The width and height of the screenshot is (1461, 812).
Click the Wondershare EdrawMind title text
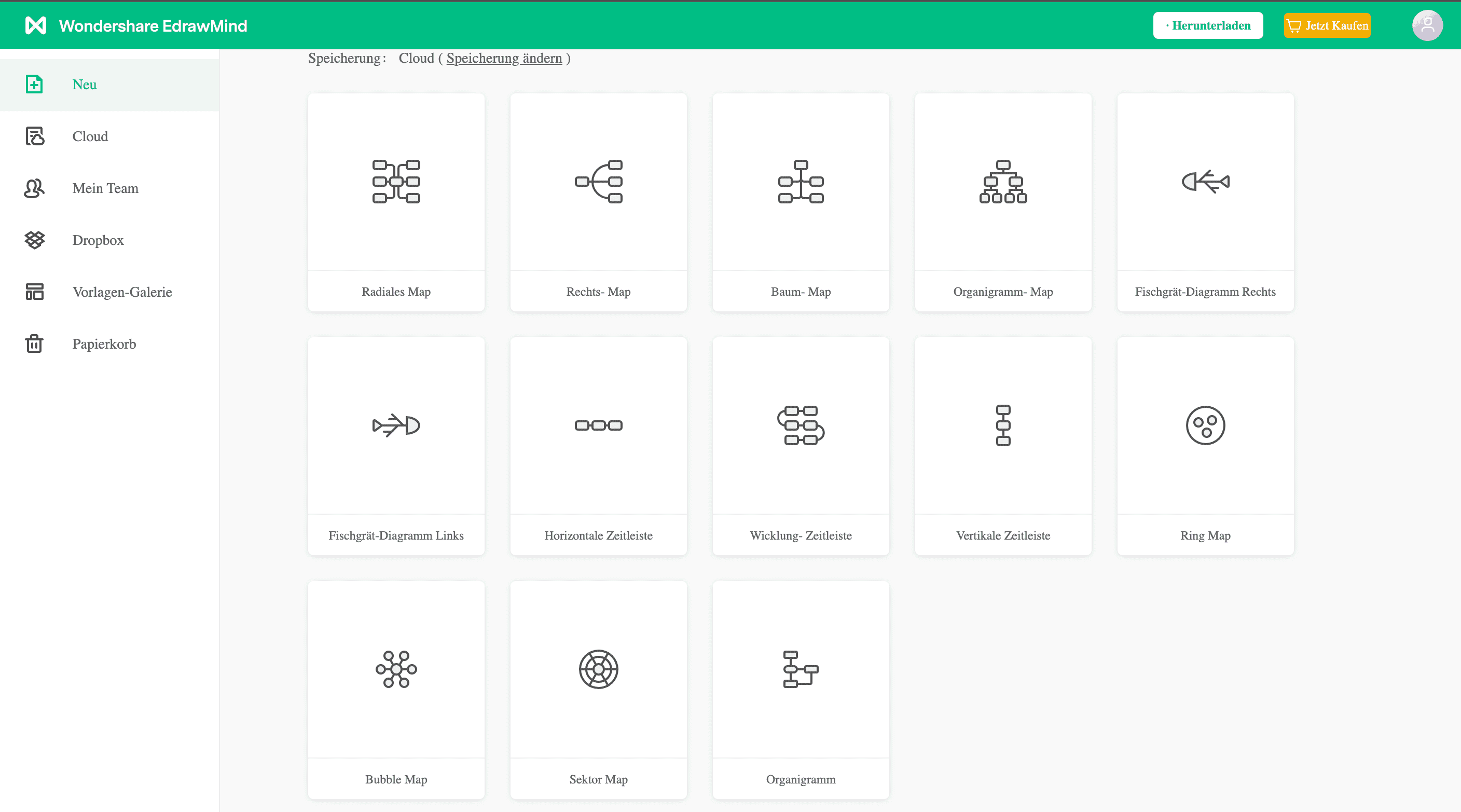click(153, 26)
